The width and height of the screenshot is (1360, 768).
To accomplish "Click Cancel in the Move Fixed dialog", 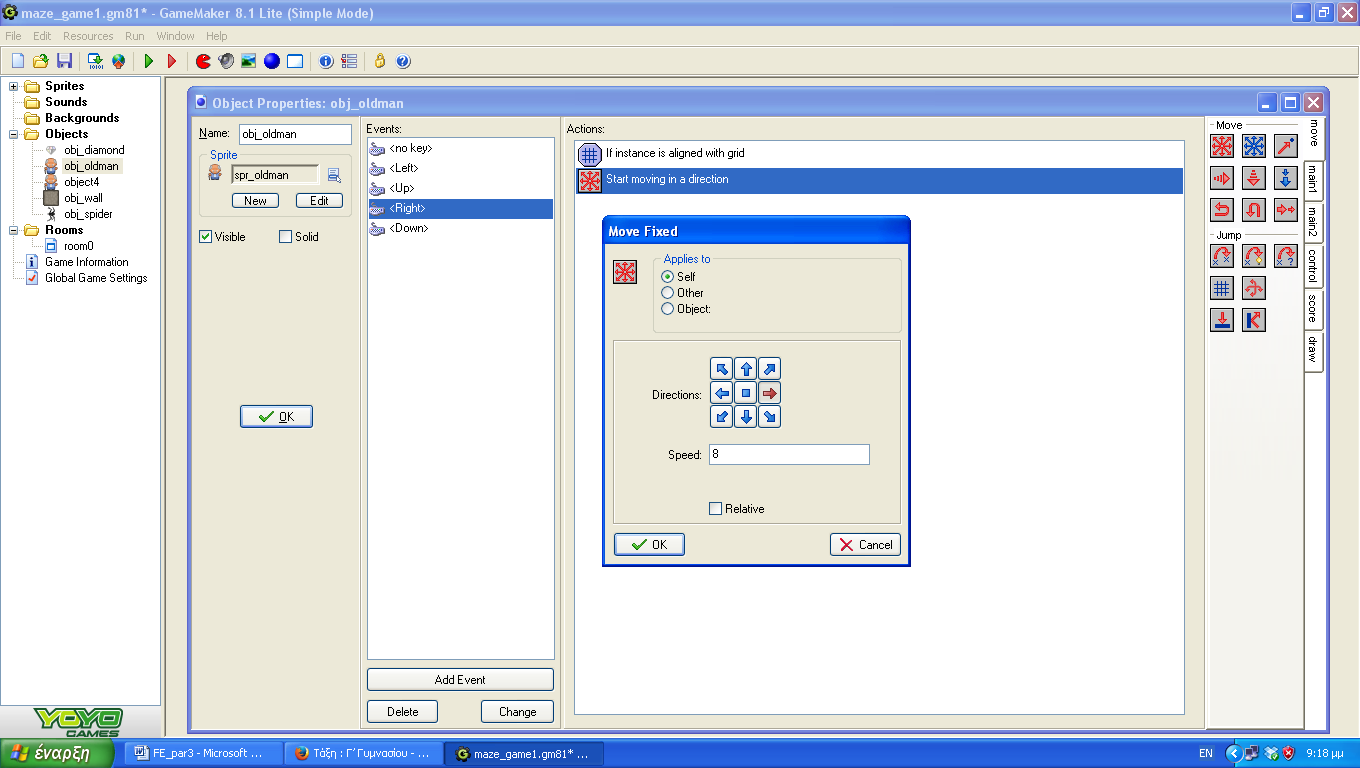I will (865, 545).
